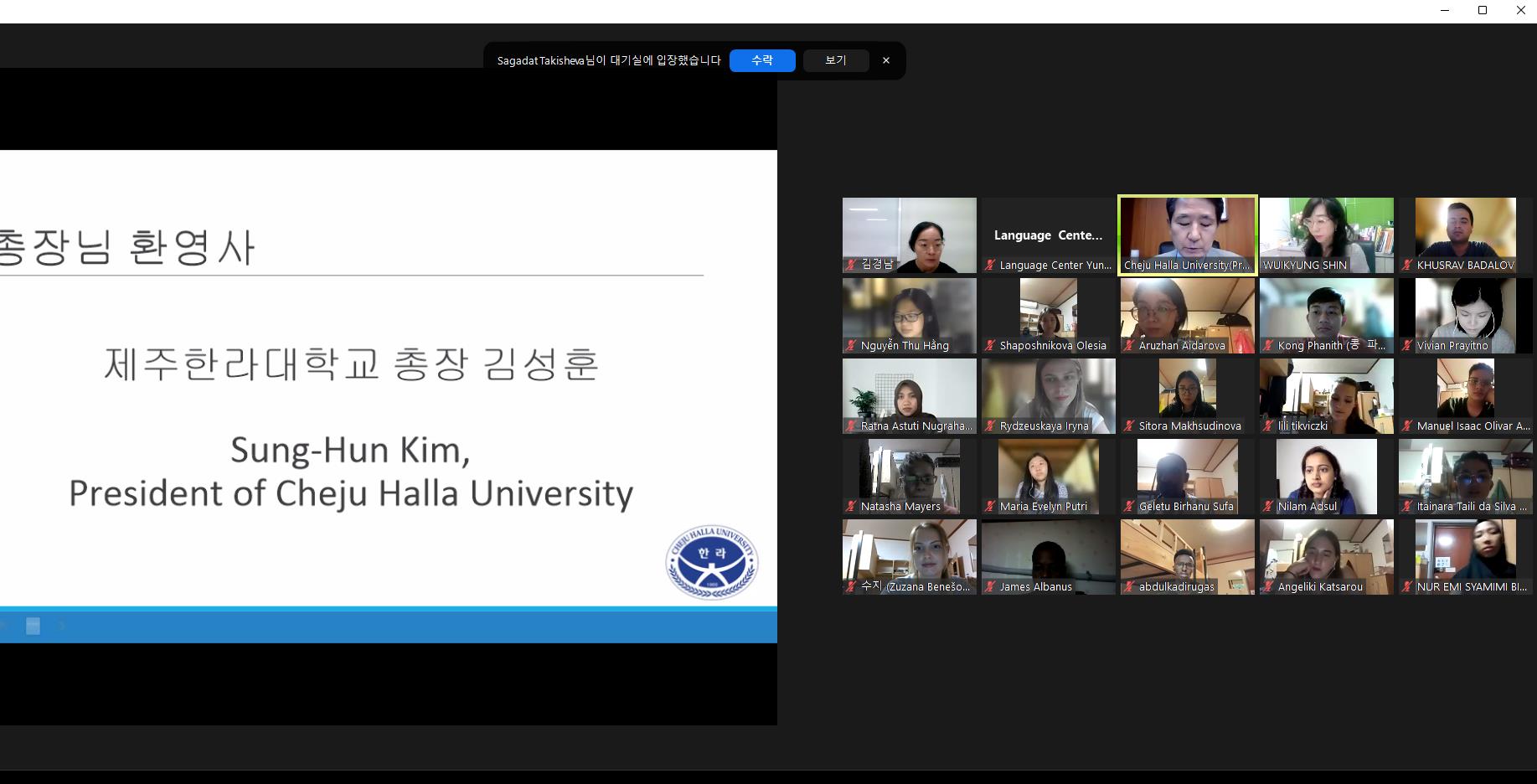The height and width of the screenshot is (784, 1537).
Task: Click muted mic icon beside James Albanus
Action: tap(990, 586)
